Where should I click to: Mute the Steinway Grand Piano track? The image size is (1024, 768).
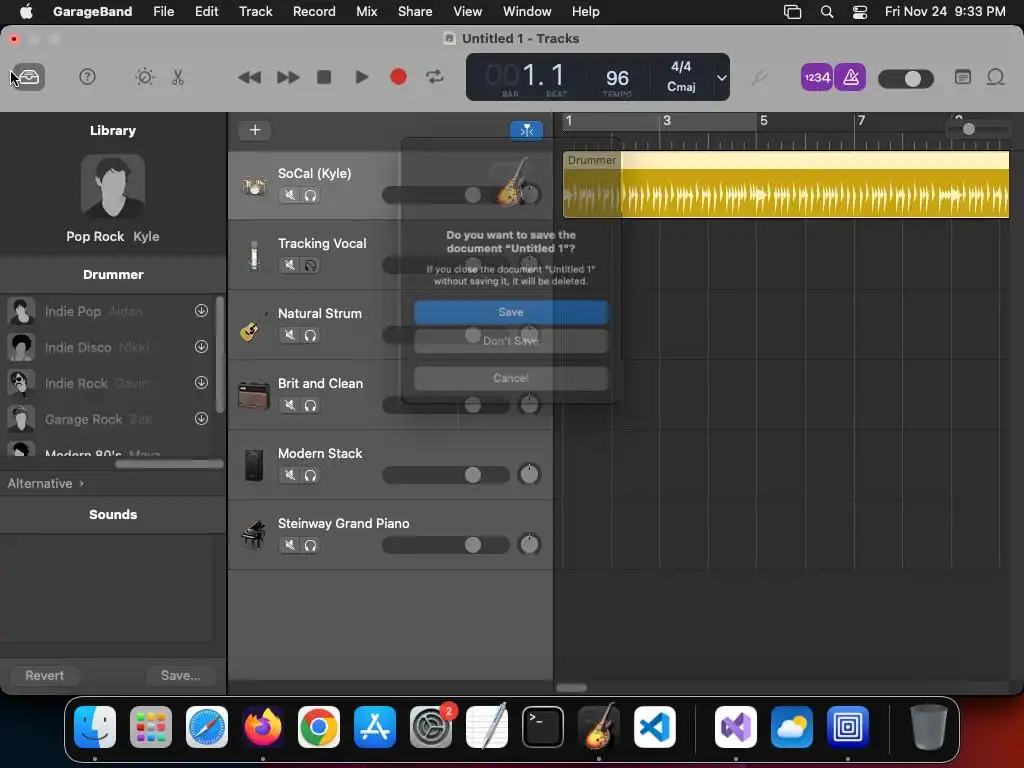(x=289, y=545)
